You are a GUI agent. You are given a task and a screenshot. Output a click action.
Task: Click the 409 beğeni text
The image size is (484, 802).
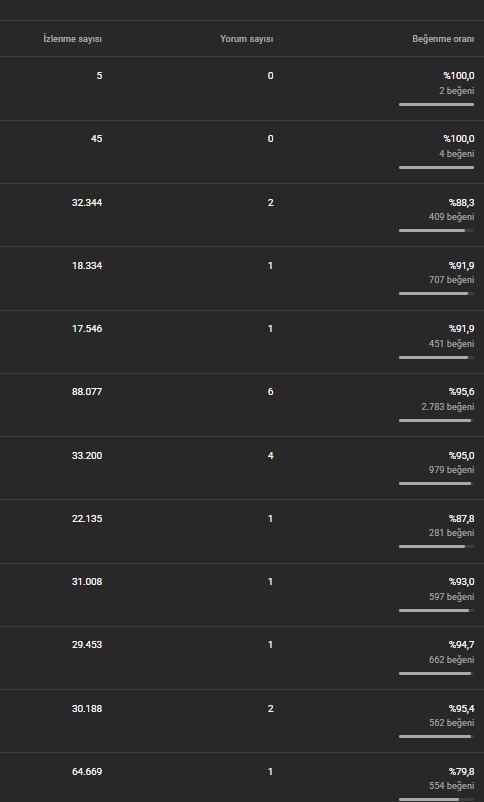pyautogui.click(x=451, y=217)
